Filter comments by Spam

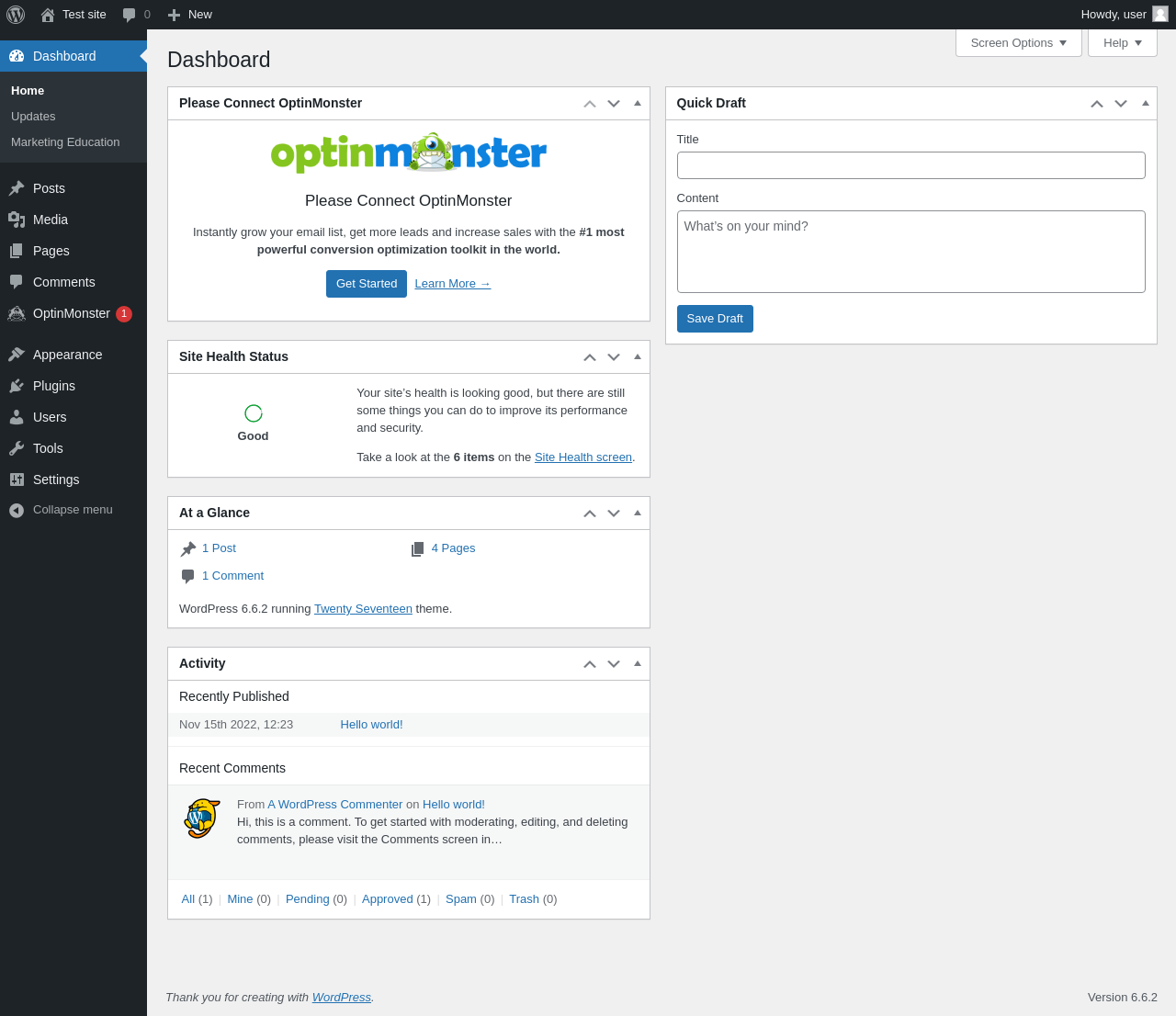coord(461,899)
